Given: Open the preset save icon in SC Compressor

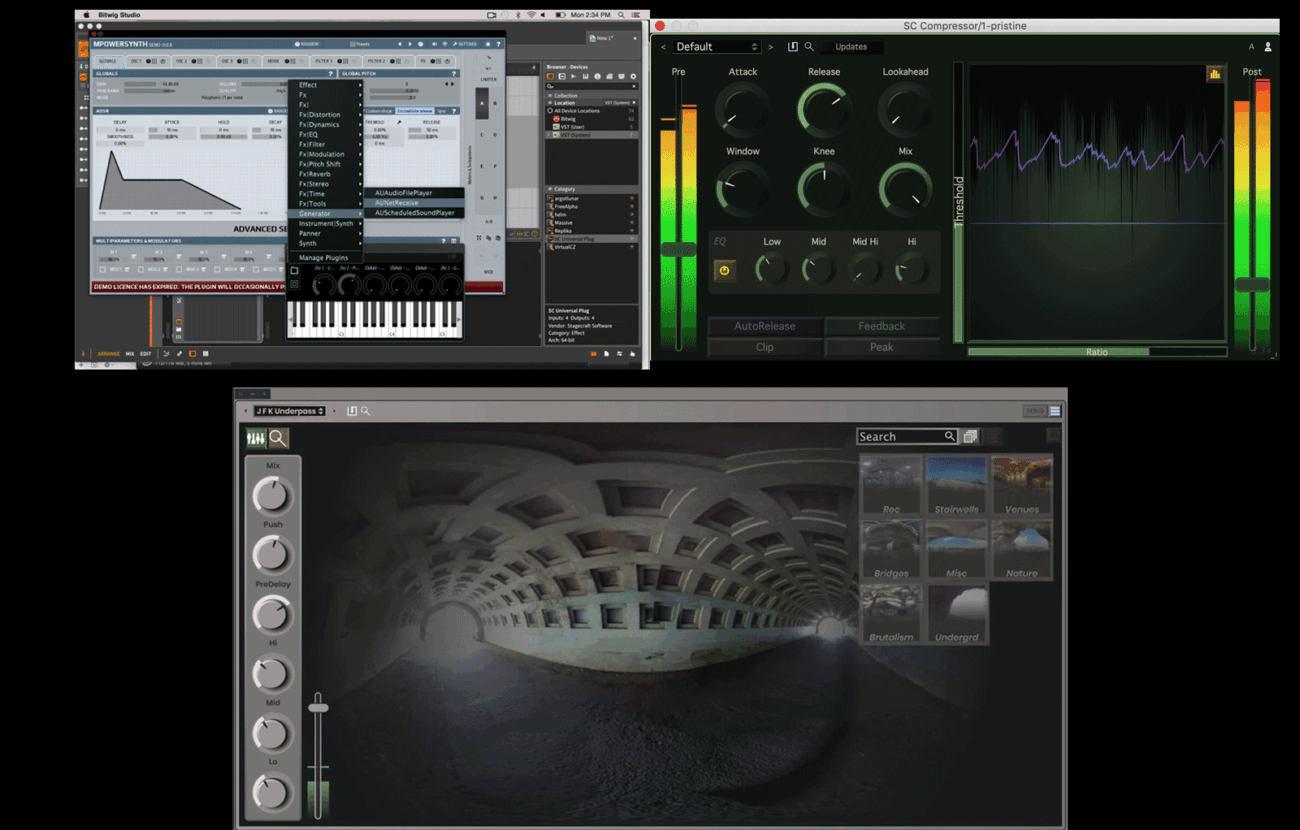Looking at the screenshot, I should click(x=793, y=46).
